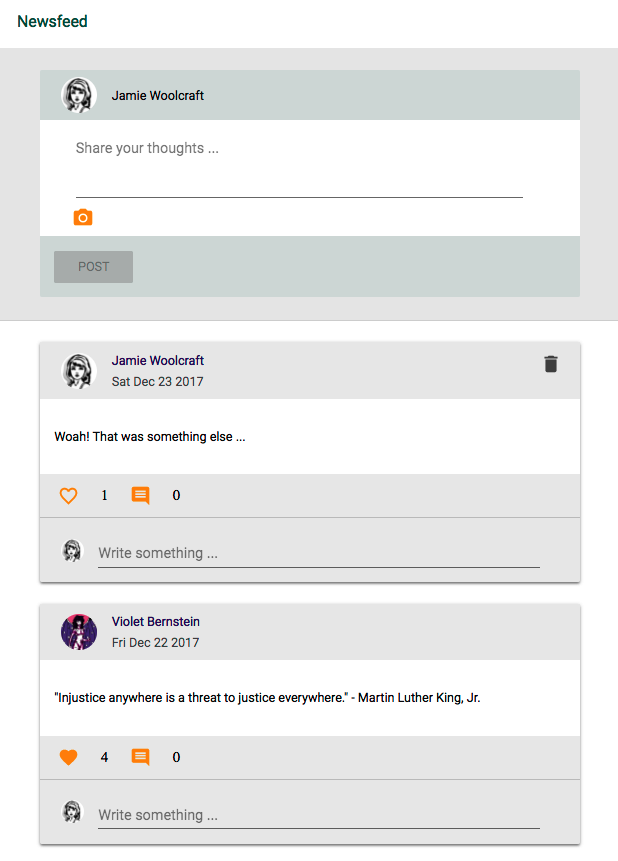
Task: Click the comment field under Jamie's post
Action: 318,553
